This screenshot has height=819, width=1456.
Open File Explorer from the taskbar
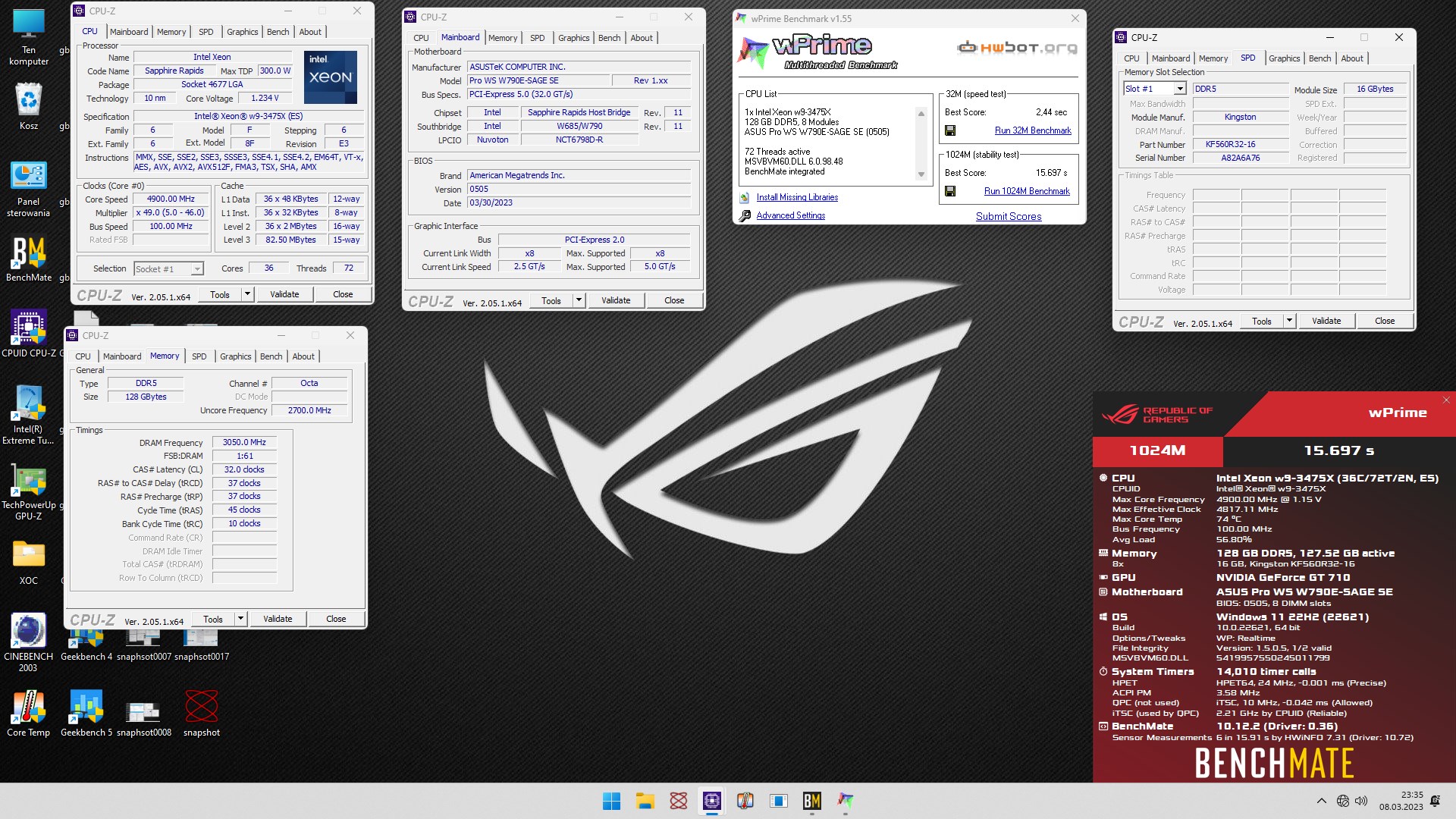[x=645, y=801]
